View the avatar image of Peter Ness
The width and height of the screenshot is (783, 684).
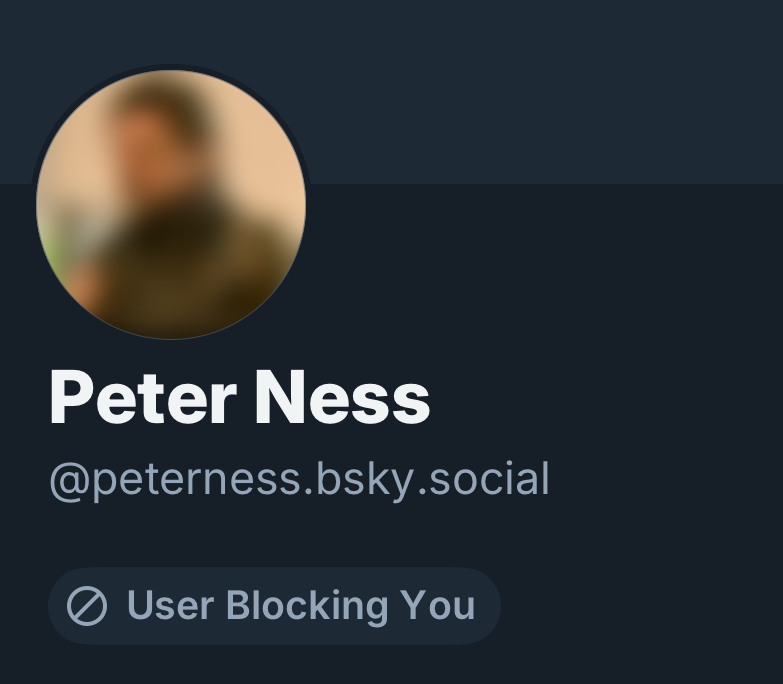171,204
